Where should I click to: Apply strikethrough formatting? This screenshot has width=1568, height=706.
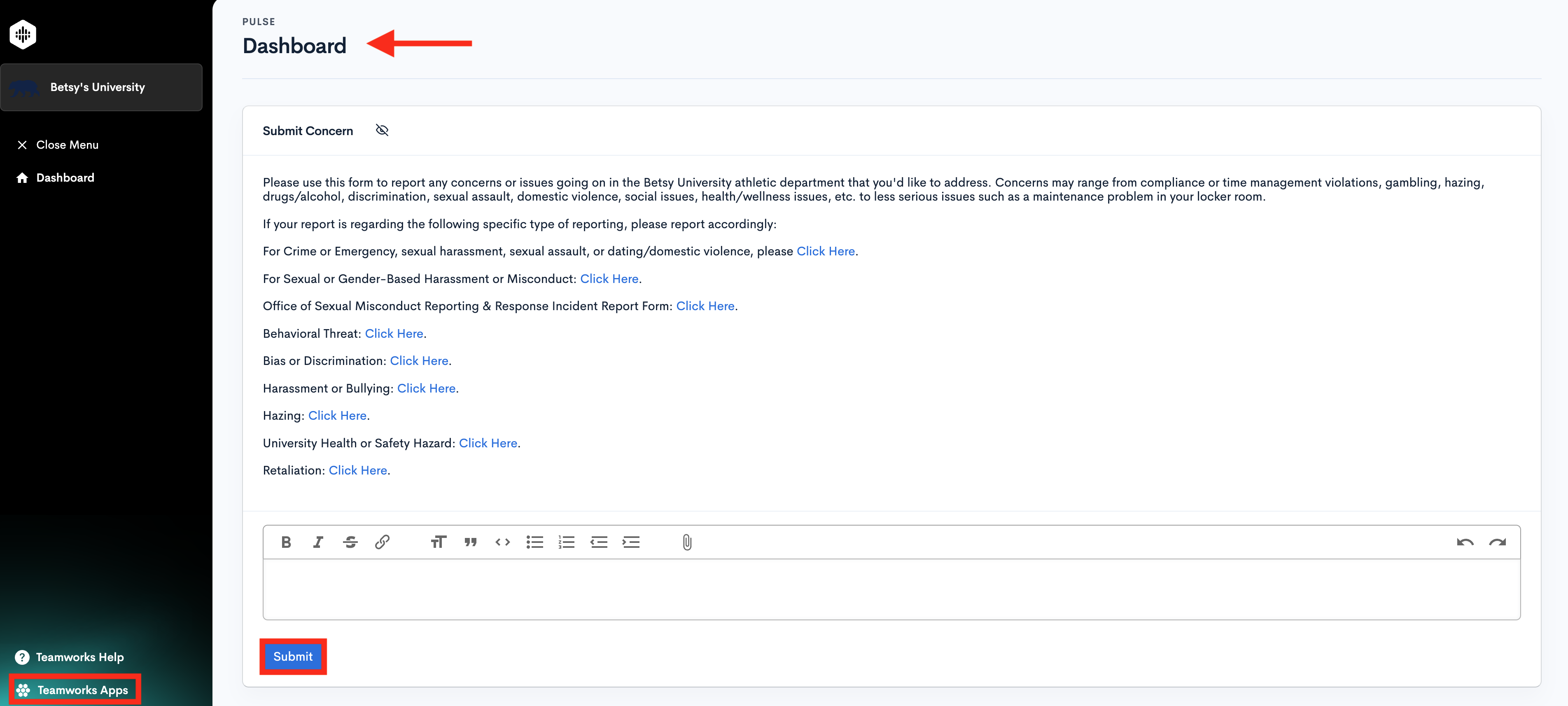[350, 542]
